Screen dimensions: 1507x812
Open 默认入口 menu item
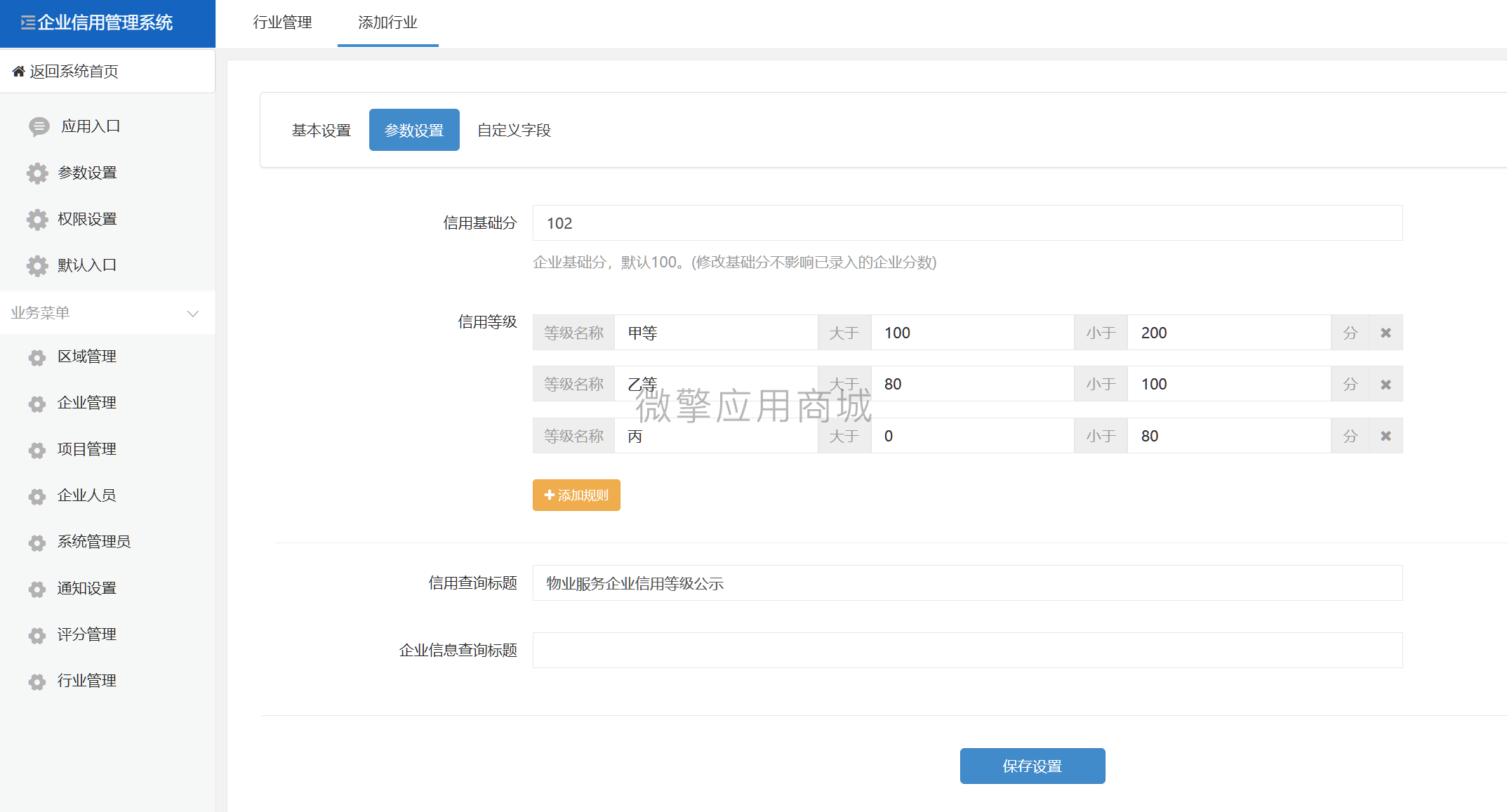coord(87,265)
